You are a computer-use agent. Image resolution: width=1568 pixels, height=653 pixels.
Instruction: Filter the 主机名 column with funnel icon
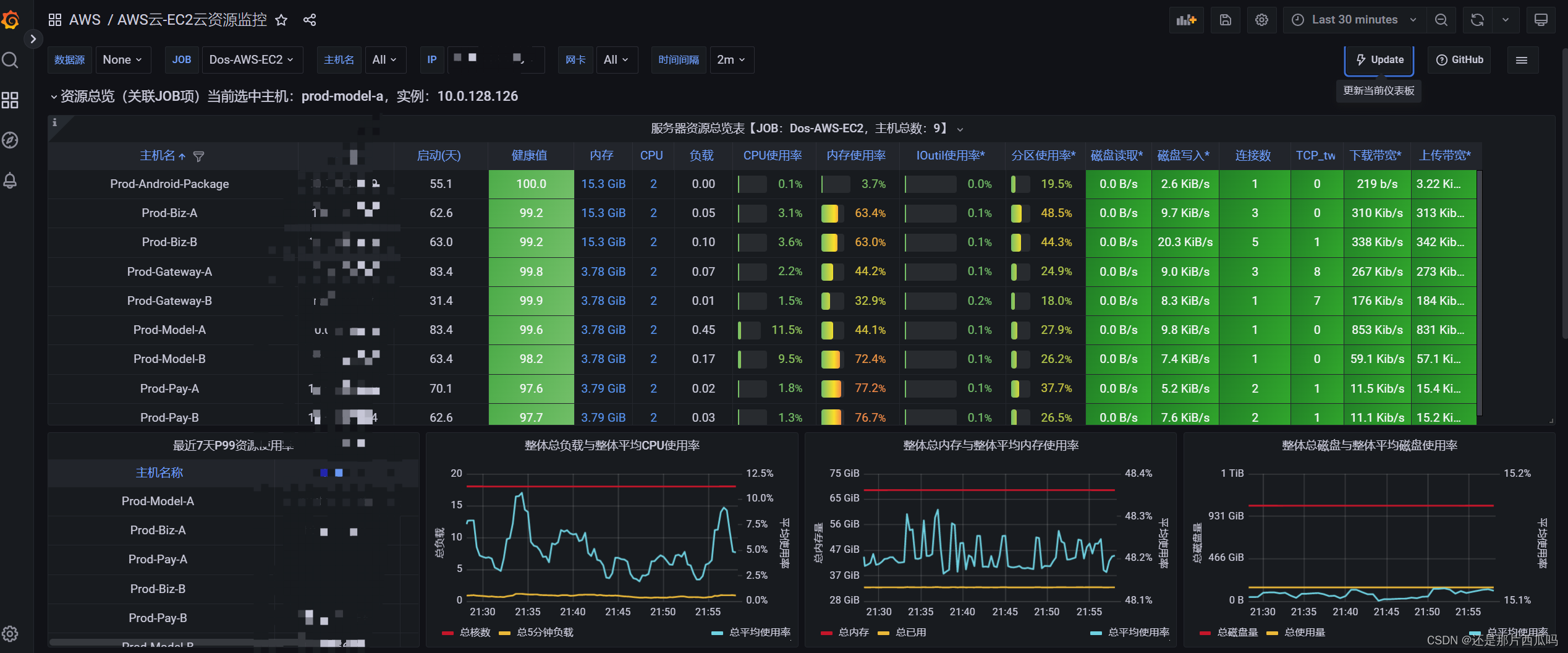click(198, 156)
